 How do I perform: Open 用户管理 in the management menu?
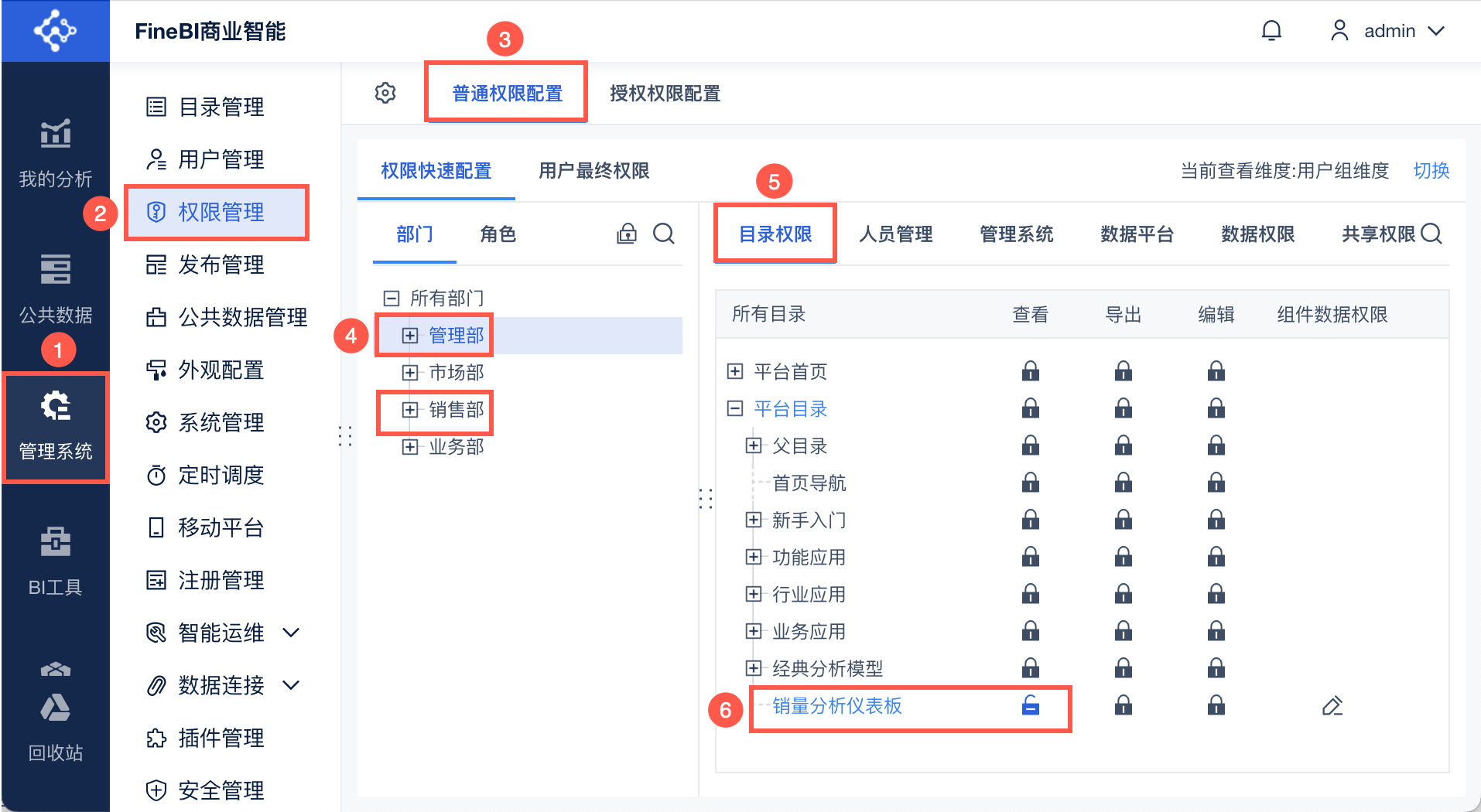[221, 159]
